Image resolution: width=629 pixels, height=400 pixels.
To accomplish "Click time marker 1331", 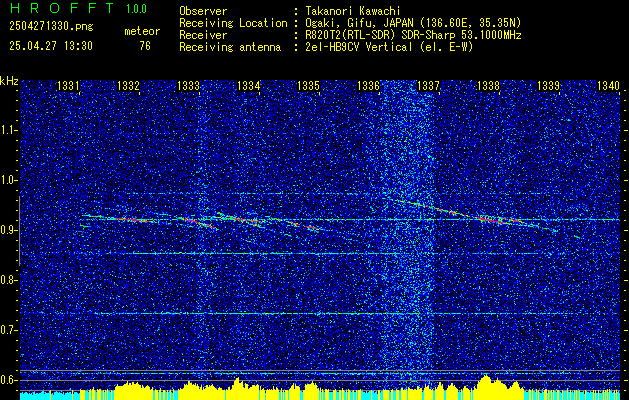I will 68,86.
